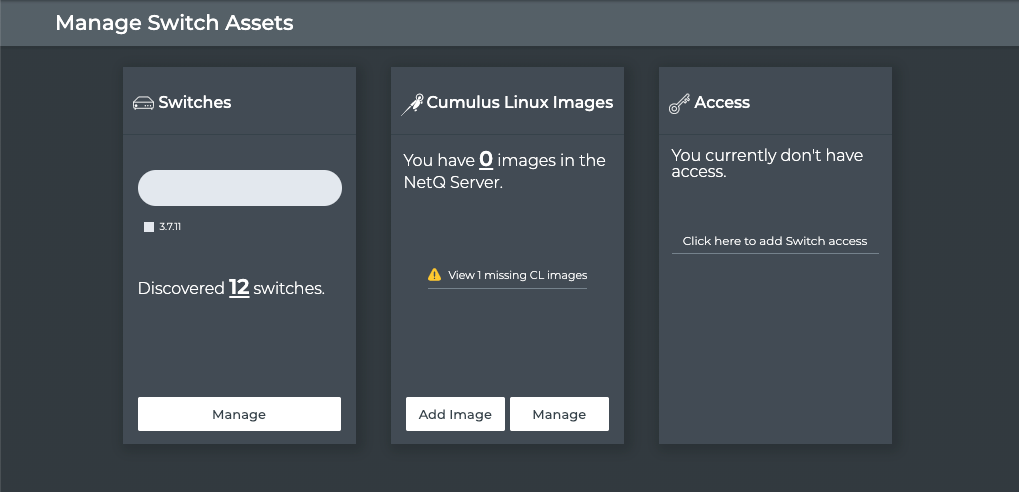Click the 3.7.11 legend color square

coord(149,227)
